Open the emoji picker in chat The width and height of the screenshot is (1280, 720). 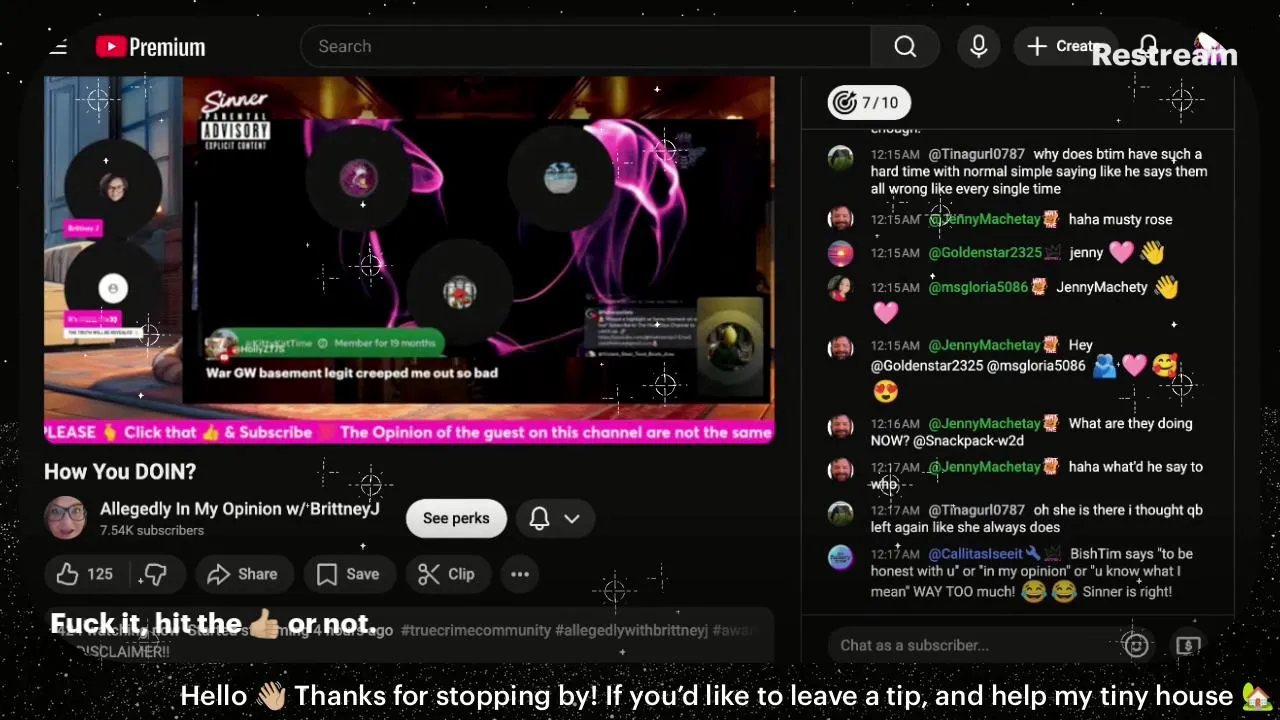1136,645
